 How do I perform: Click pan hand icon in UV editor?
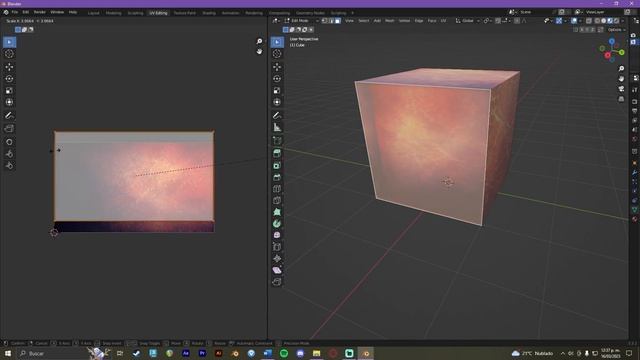(259, 51)
